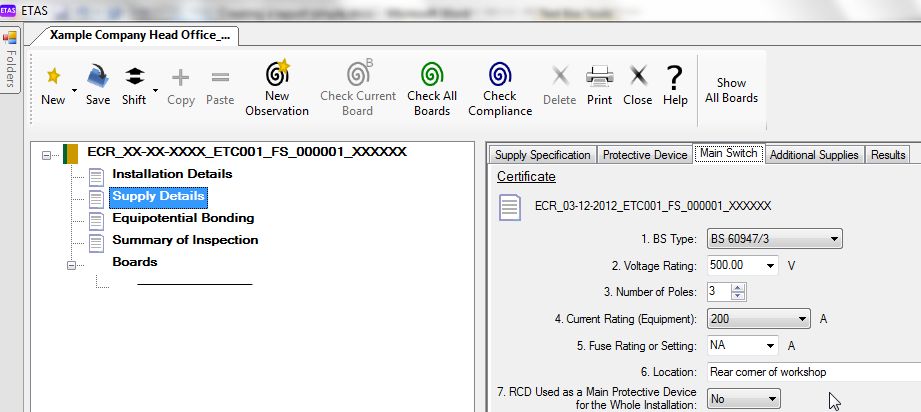Image resolution: width=921 pixels, height=412 pixels.
Task: Click Installation Details document icon
Action: coord(96,176)
